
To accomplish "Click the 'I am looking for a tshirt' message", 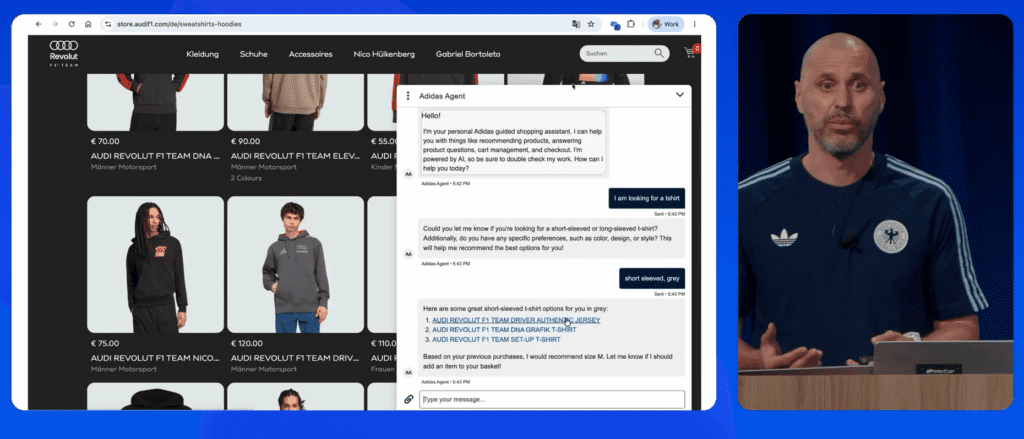I will (647, 199).
